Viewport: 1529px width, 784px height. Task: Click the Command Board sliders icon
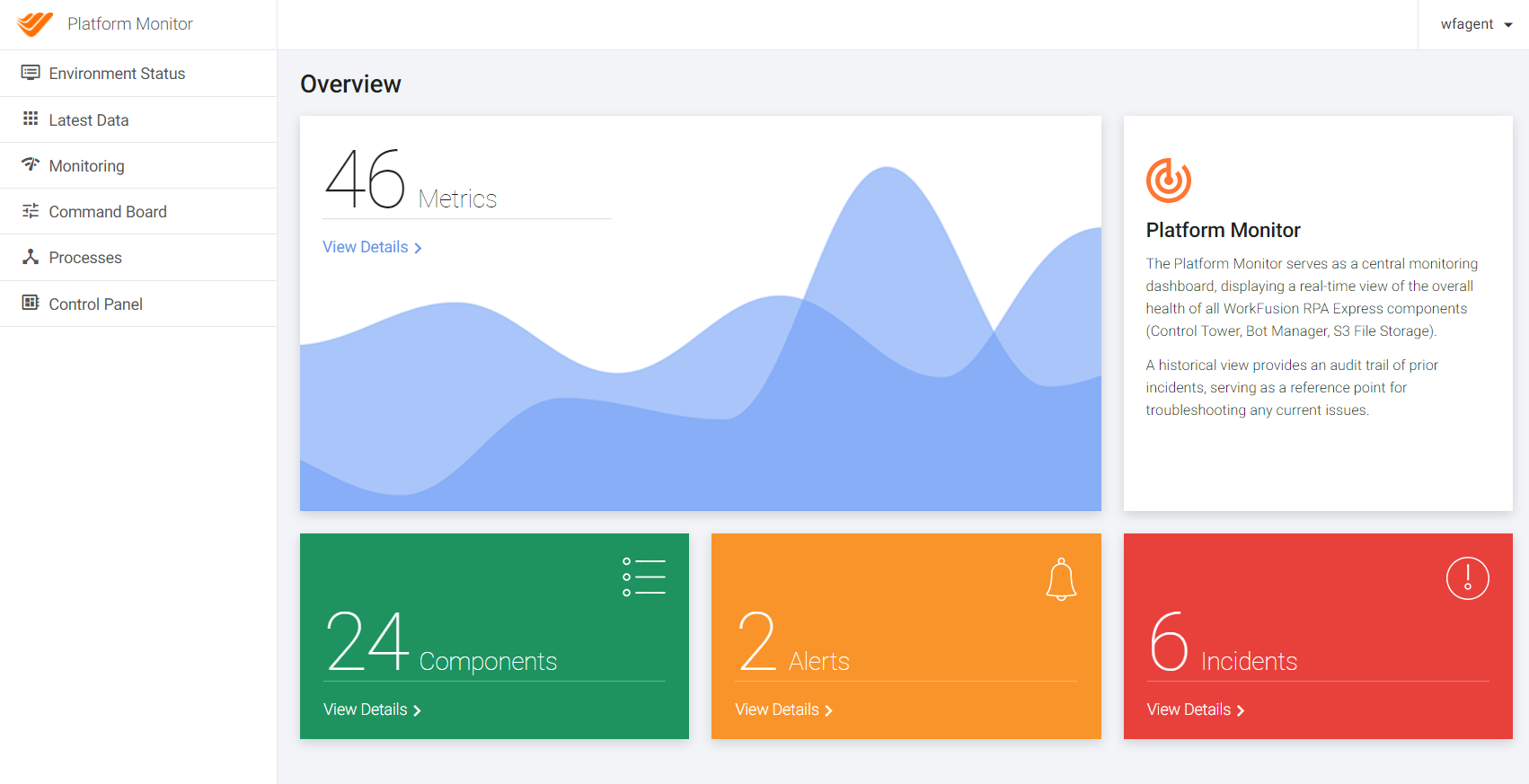[x=31, y=211]
